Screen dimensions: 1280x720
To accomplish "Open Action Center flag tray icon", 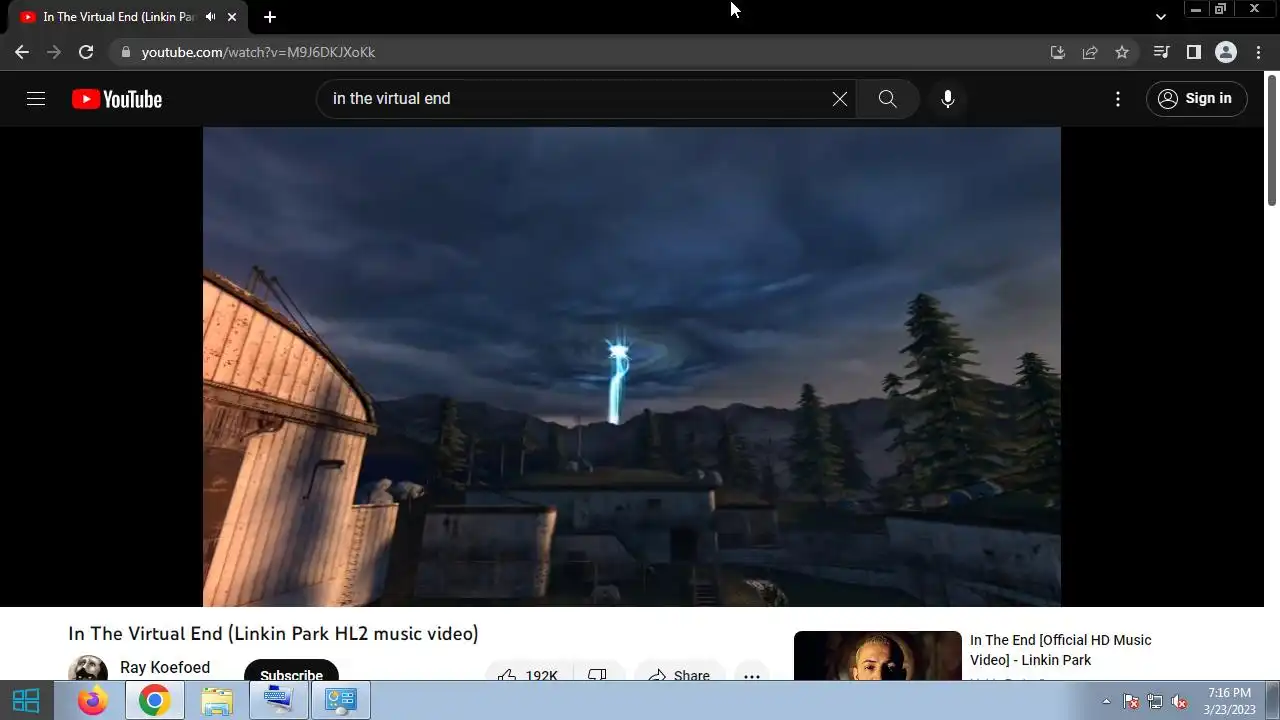I will 1131,701.
